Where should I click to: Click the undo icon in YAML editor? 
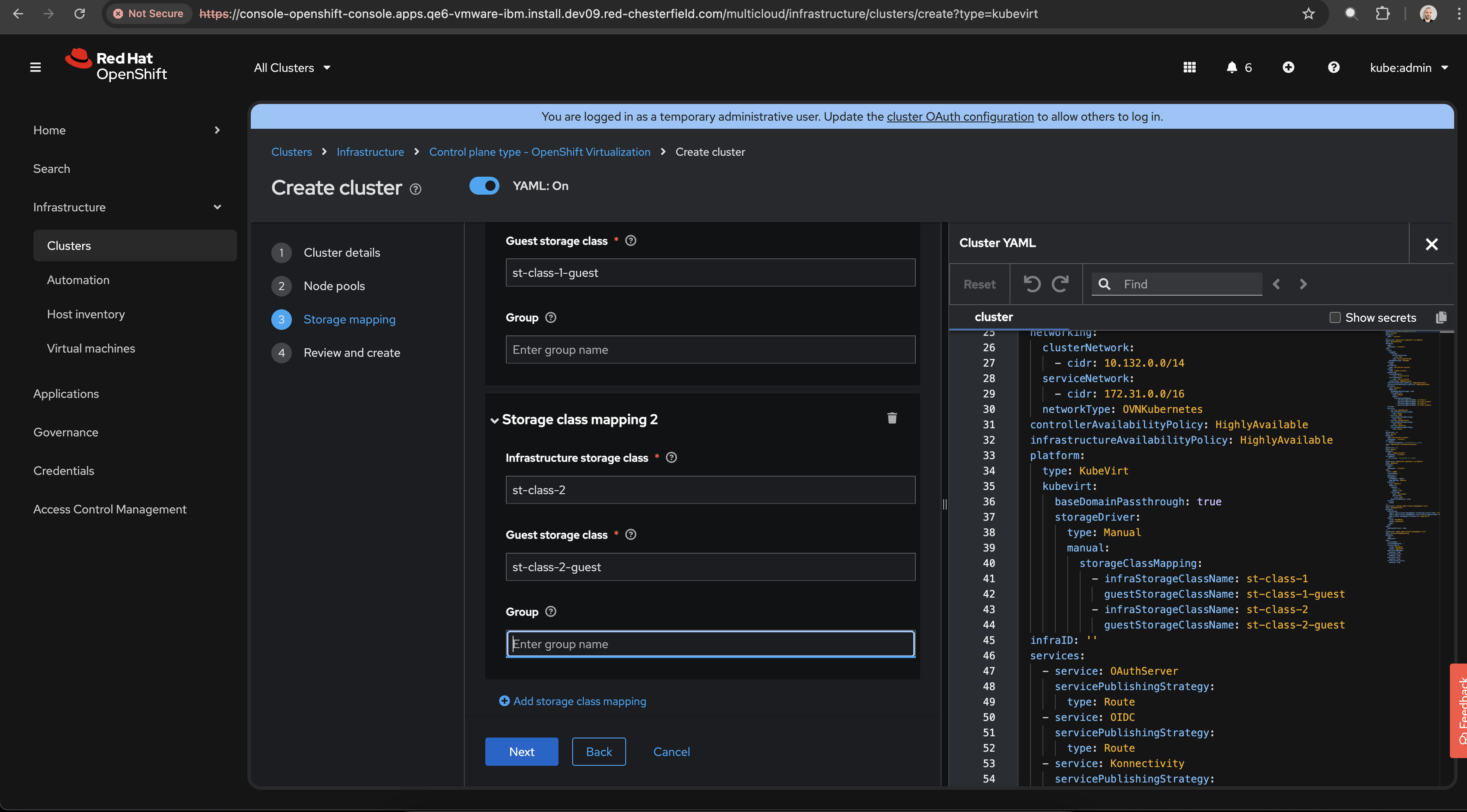click(x=1031, y=284)
